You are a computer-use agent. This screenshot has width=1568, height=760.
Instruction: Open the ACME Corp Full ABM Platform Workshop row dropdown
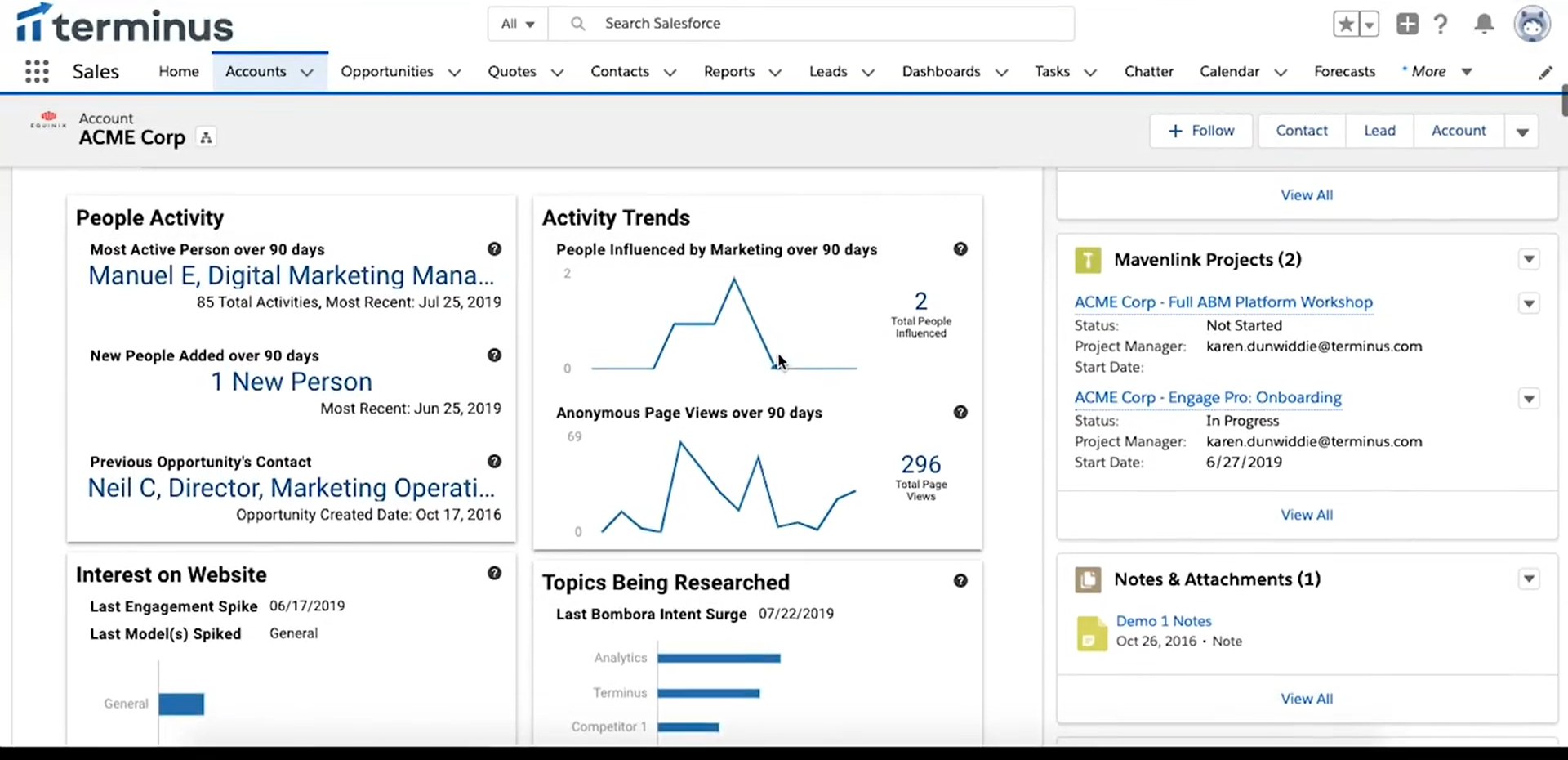click(1529, 303)
